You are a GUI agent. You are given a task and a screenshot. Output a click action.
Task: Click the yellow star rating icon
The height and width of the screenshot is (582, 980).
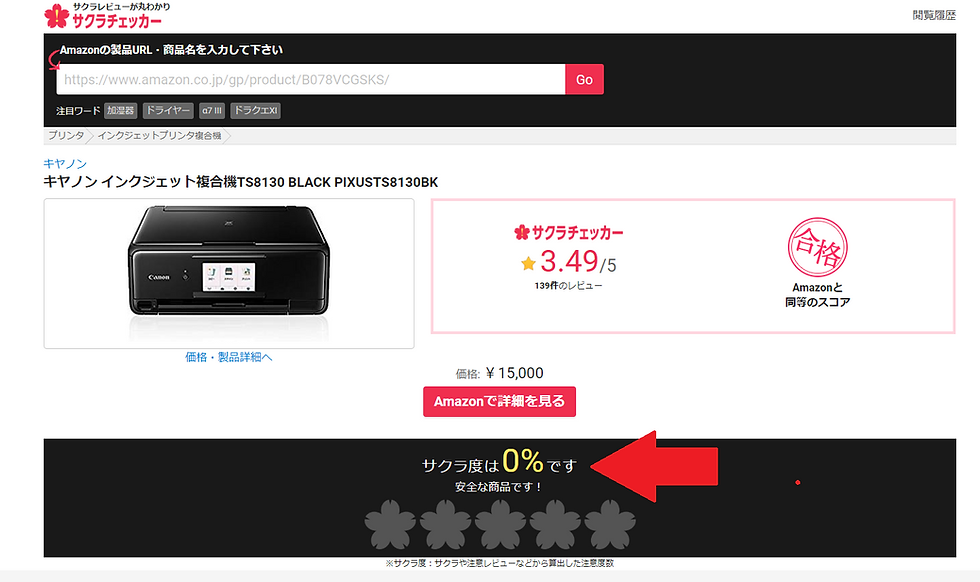[528, 263]
